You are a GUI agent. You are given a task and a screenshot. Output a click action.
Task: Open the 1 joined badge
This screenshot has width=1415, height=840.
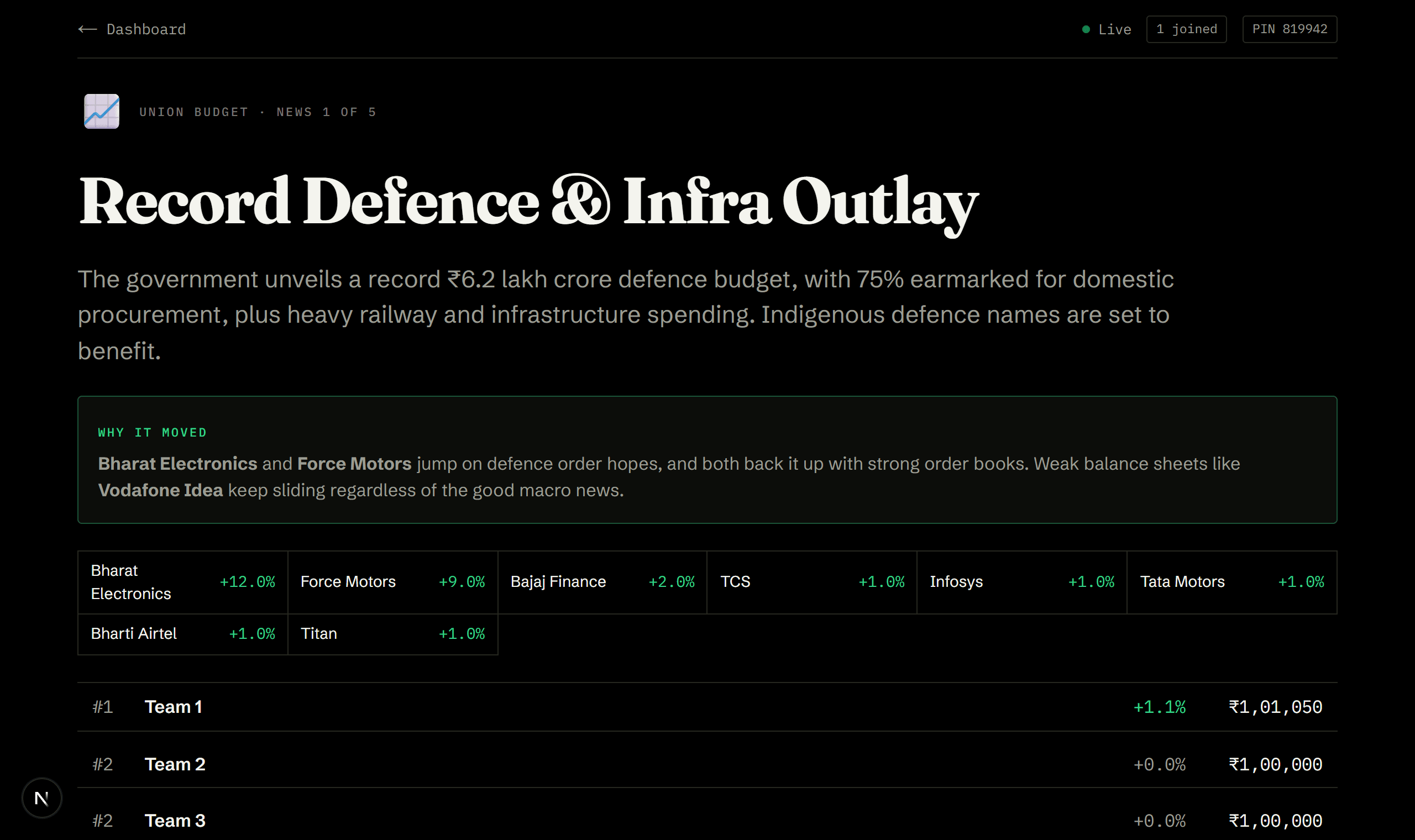[x=1186, y=29]
